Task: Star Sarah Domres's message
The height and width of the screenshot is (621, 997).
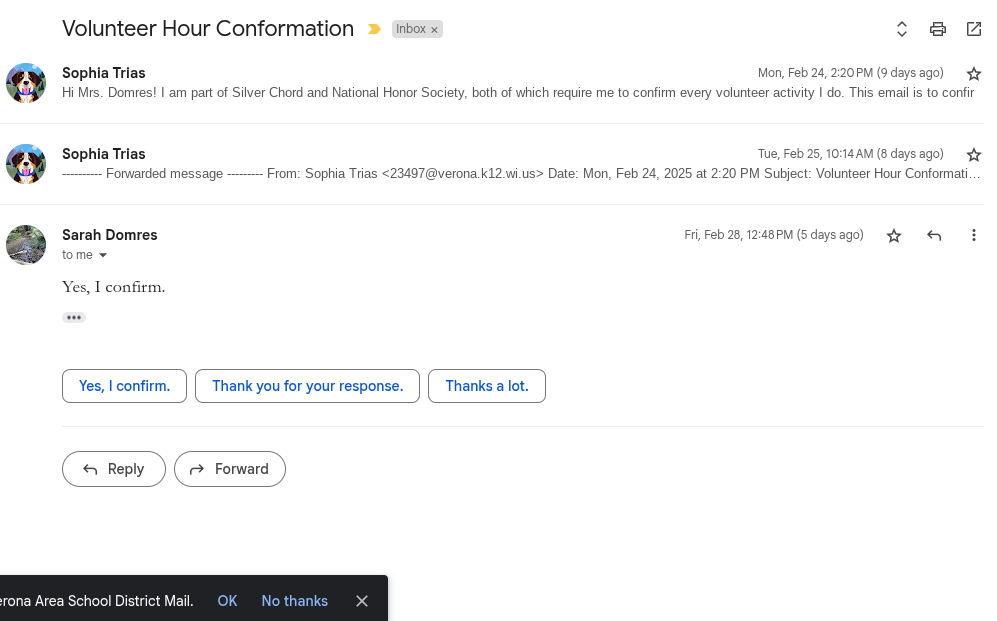Action: coord(894,236)
